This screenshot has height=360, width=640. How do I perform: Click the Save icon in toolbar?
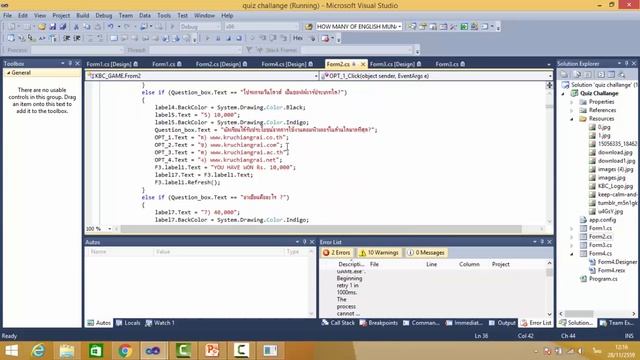[53, 27]
